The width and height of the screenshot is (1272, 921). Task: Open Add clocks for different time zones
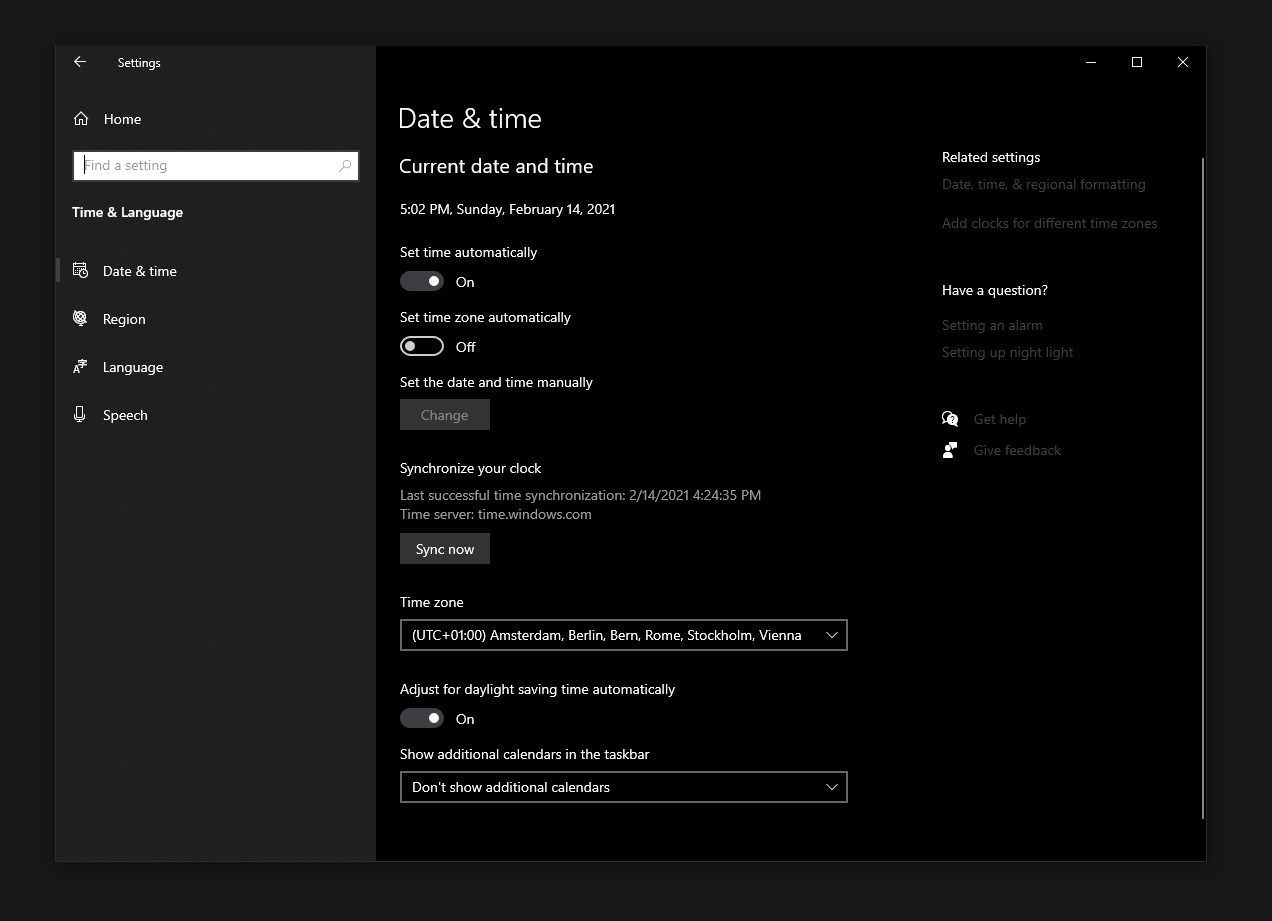coord(1049,223)
